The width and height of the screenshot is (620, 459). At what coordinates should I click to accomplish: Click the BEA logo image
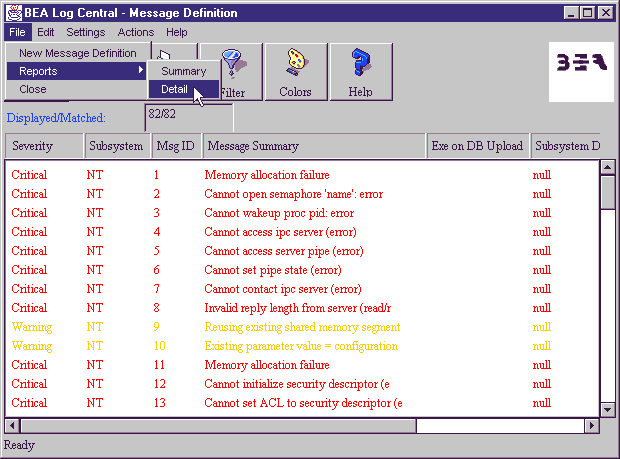[581, 72]
